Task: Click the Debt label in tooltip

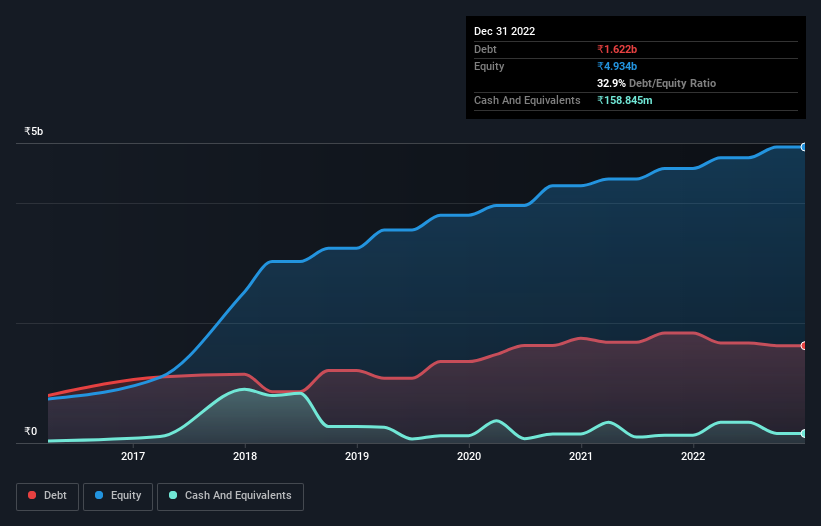Action: point(485,49)
